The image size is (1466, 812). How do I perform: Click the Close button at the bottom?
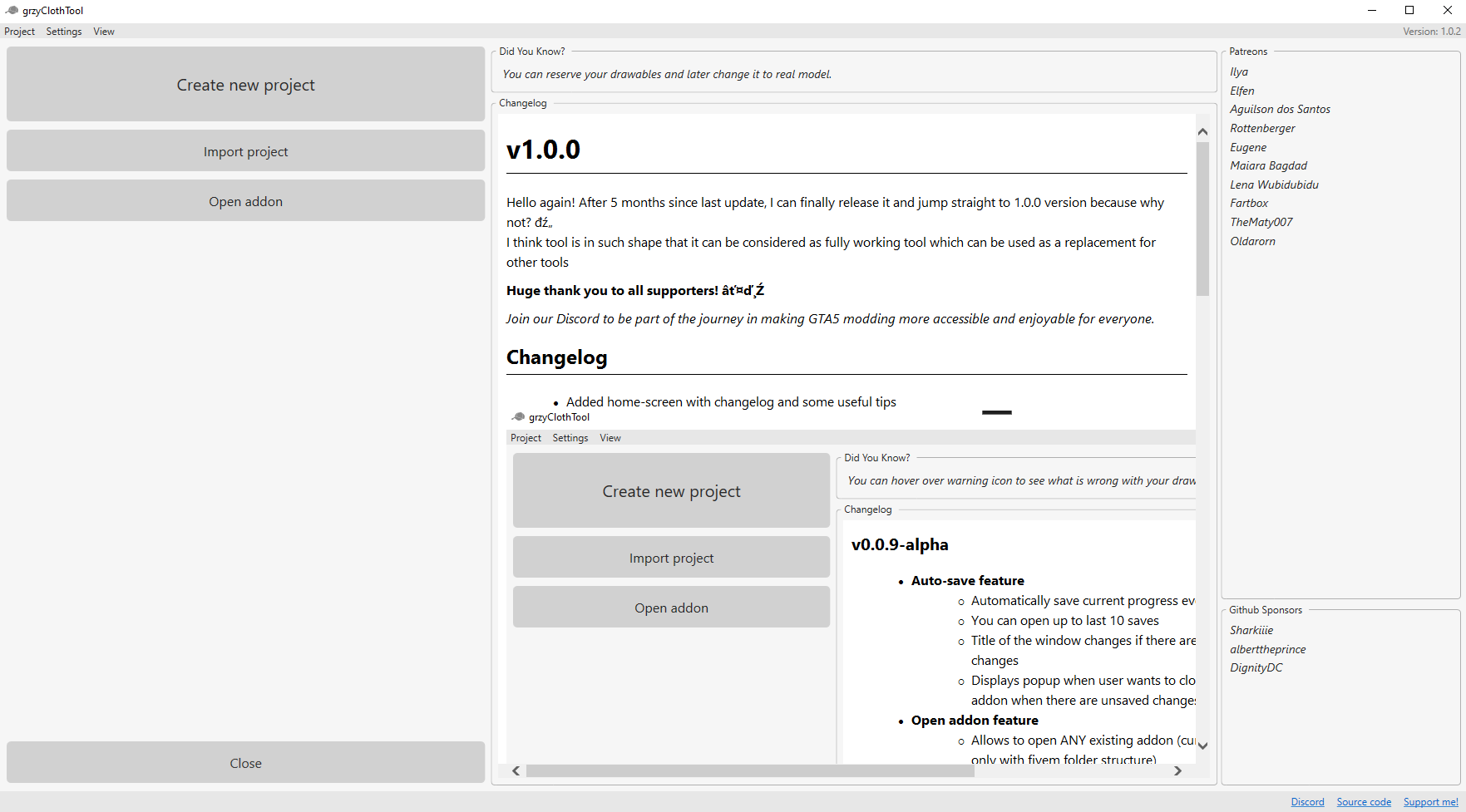[x=245, y=762]
